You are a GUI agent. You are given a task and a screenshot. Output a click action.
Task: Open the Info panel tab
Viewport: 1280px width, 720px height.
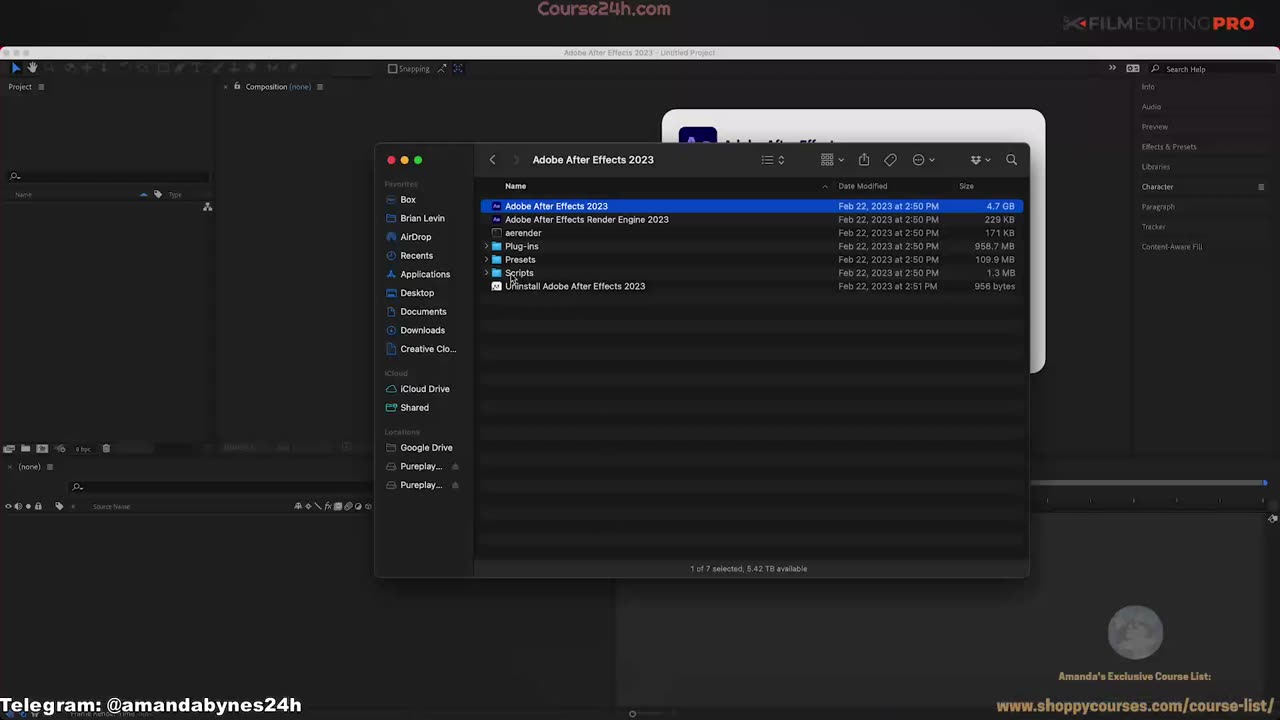pos(1148,87)
